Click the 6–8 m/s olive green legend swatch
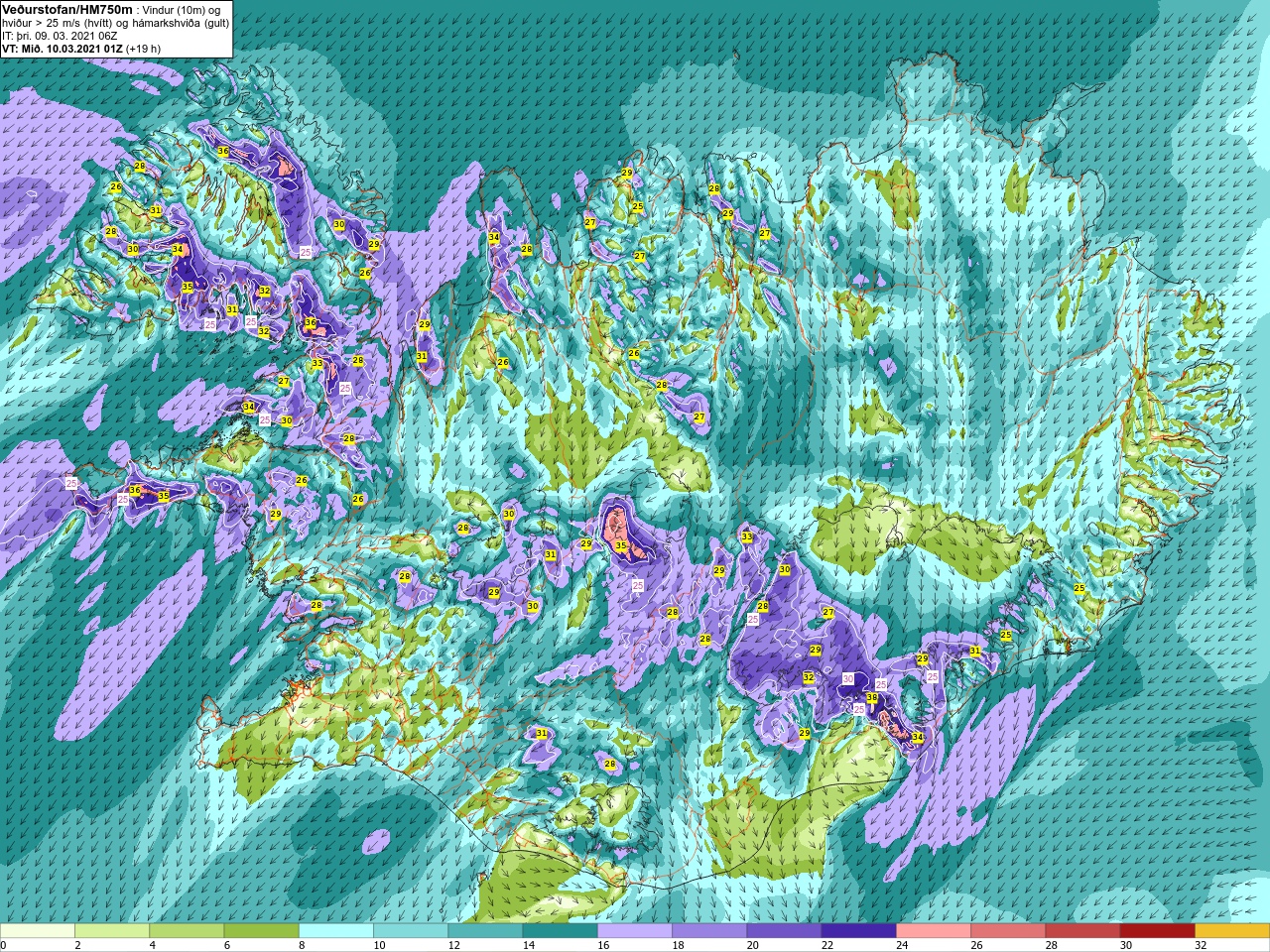The width and height of the screenshot is (1270, 952). (x=262, y=931)
